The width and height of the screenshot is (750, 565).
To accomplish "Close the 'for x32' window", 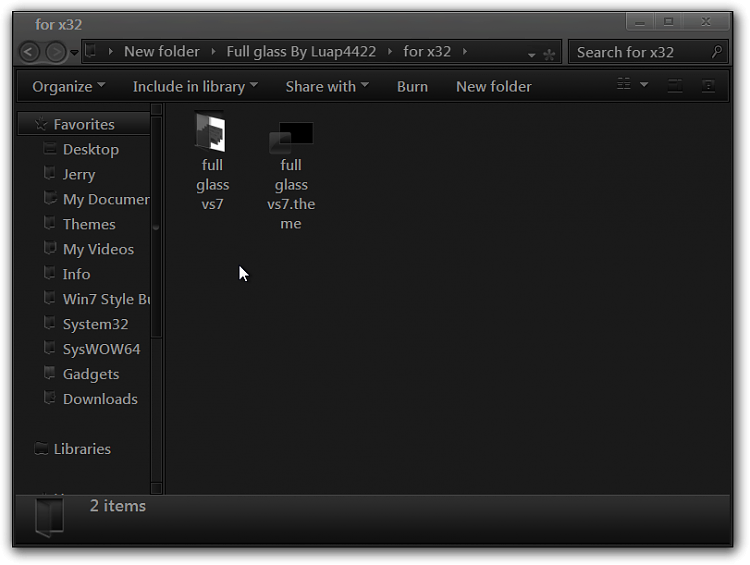I will (x=706, y=22).
